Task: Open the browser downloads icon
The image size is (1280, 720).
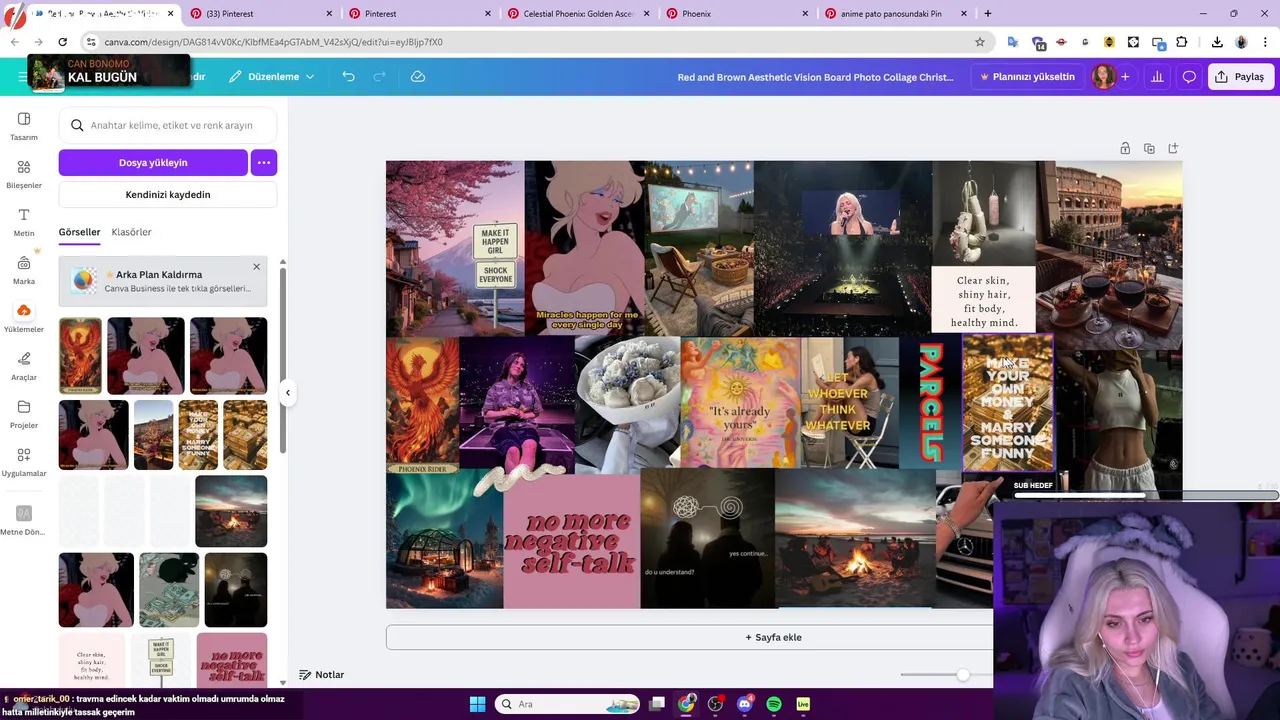Action: pyautogui.click(x=1217, y=42)
